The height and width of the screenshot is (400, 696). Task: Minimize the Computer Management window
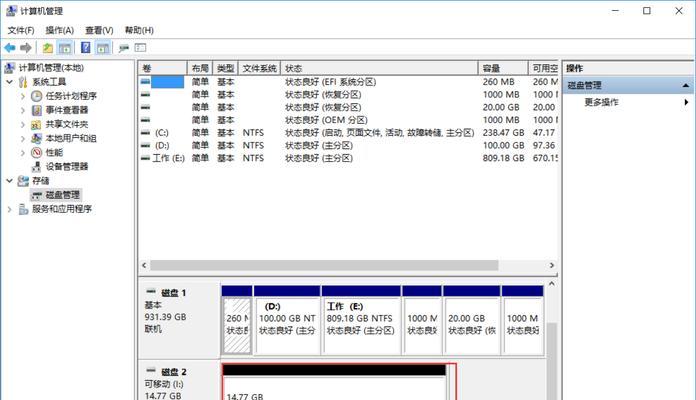coord(615,11)
